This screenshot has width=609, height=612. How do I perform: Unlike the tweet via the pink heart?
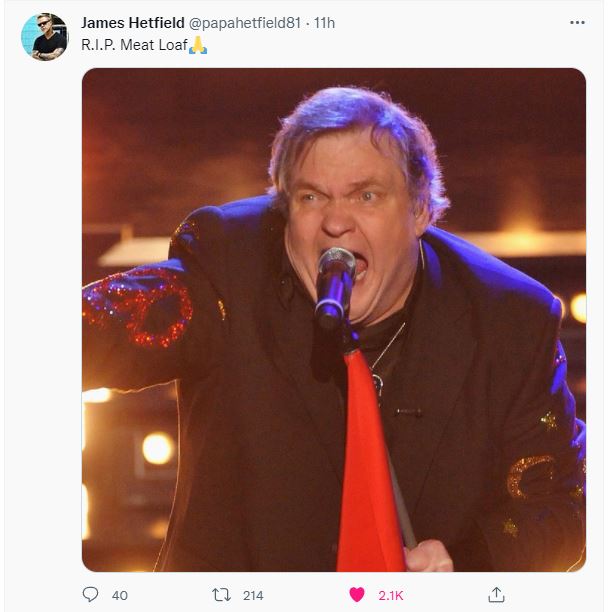point(356,595)
